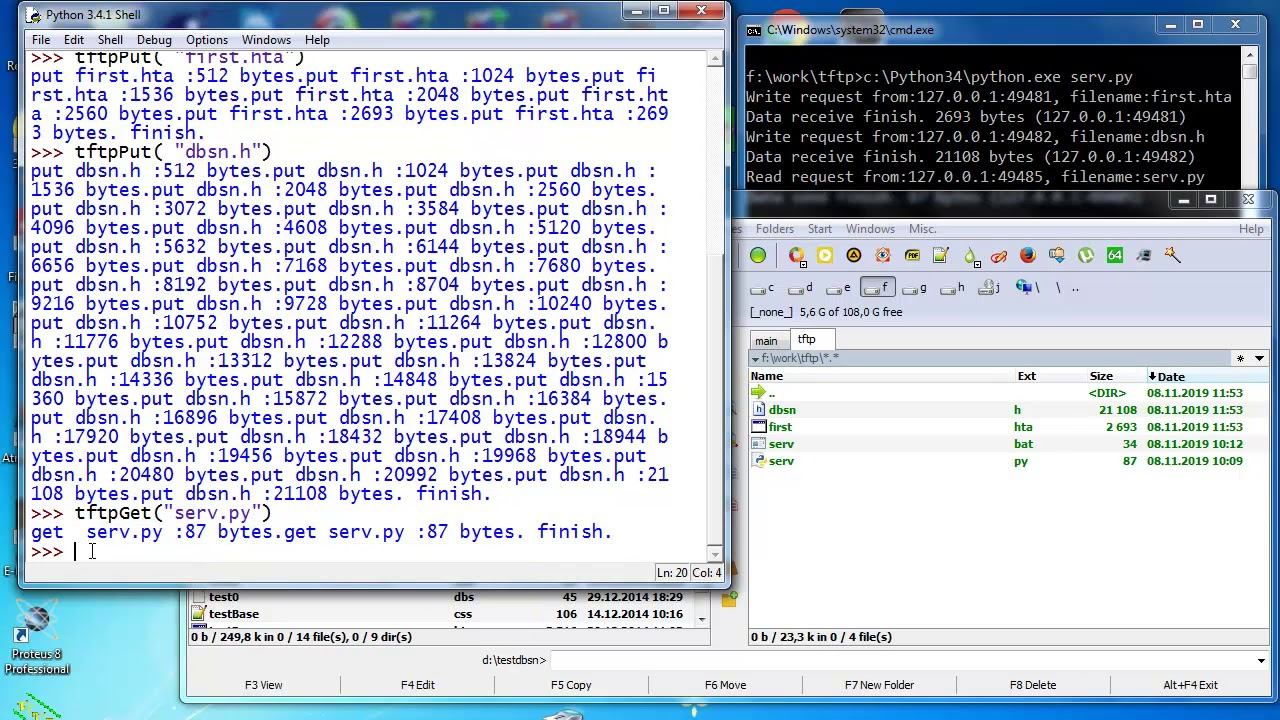Open command line history dropdown arrow
Image resolution: width=1280 pixels, height=720 pixels.
1261,660
